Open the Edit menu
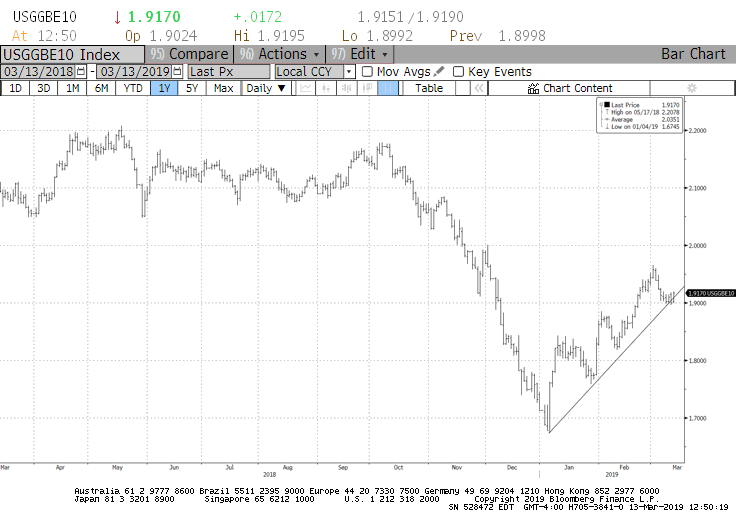Screen dimensions: 736x530 click(x=361, y=54)
